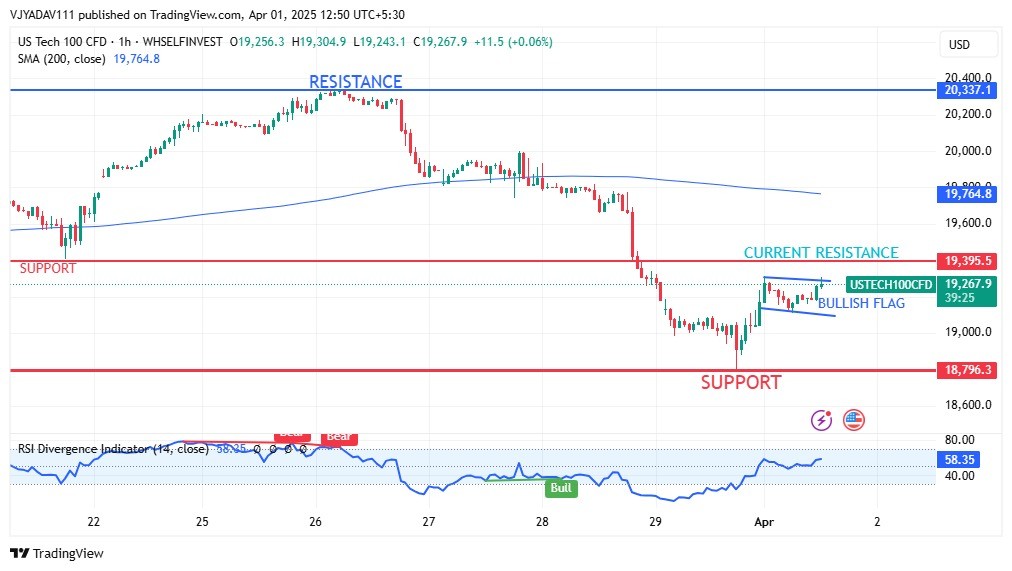
Task: Click the purple lightning bolt event icon
Action: tap(822, 420)
